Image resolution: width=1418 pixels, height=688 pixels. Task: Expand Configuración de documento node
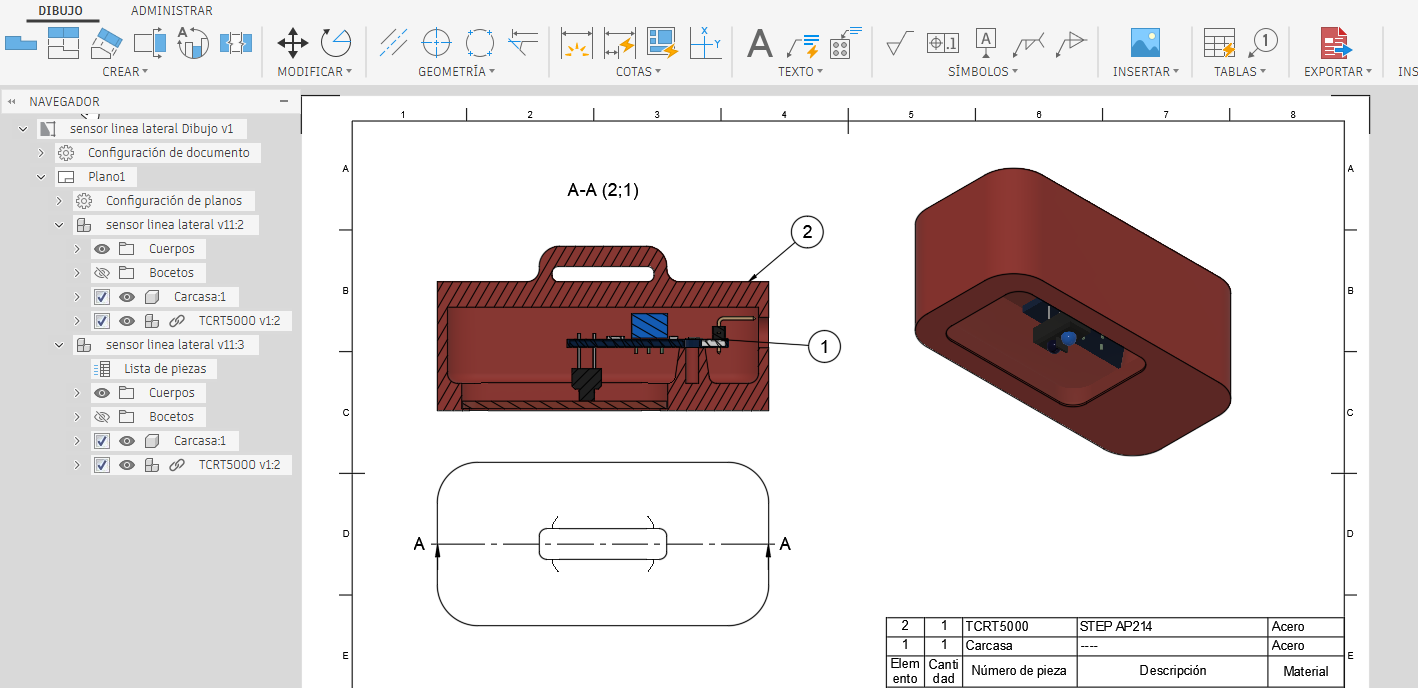coord(41,153)
